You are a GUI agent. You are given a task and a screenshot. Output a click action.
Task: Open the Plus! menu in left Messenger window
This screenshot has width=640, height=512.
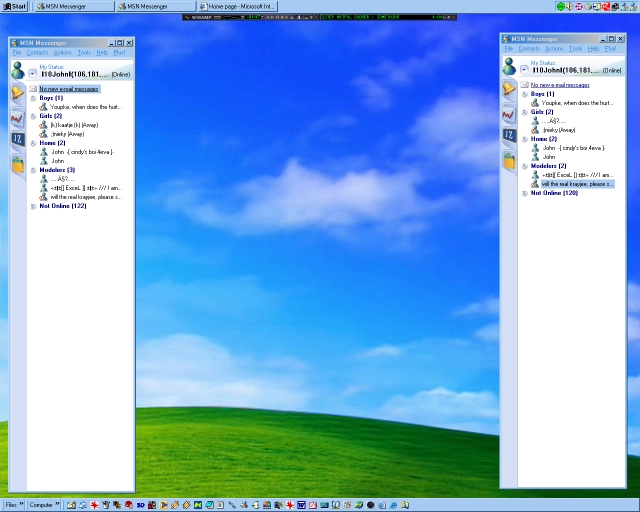point(119,52)
